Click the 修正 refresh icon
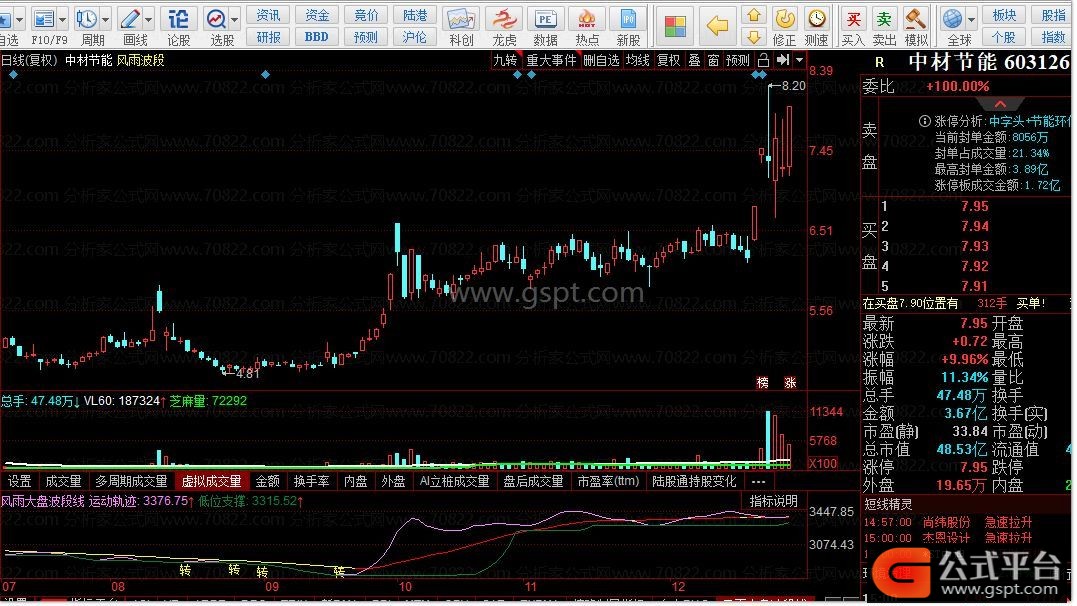 tap(784, 19)
